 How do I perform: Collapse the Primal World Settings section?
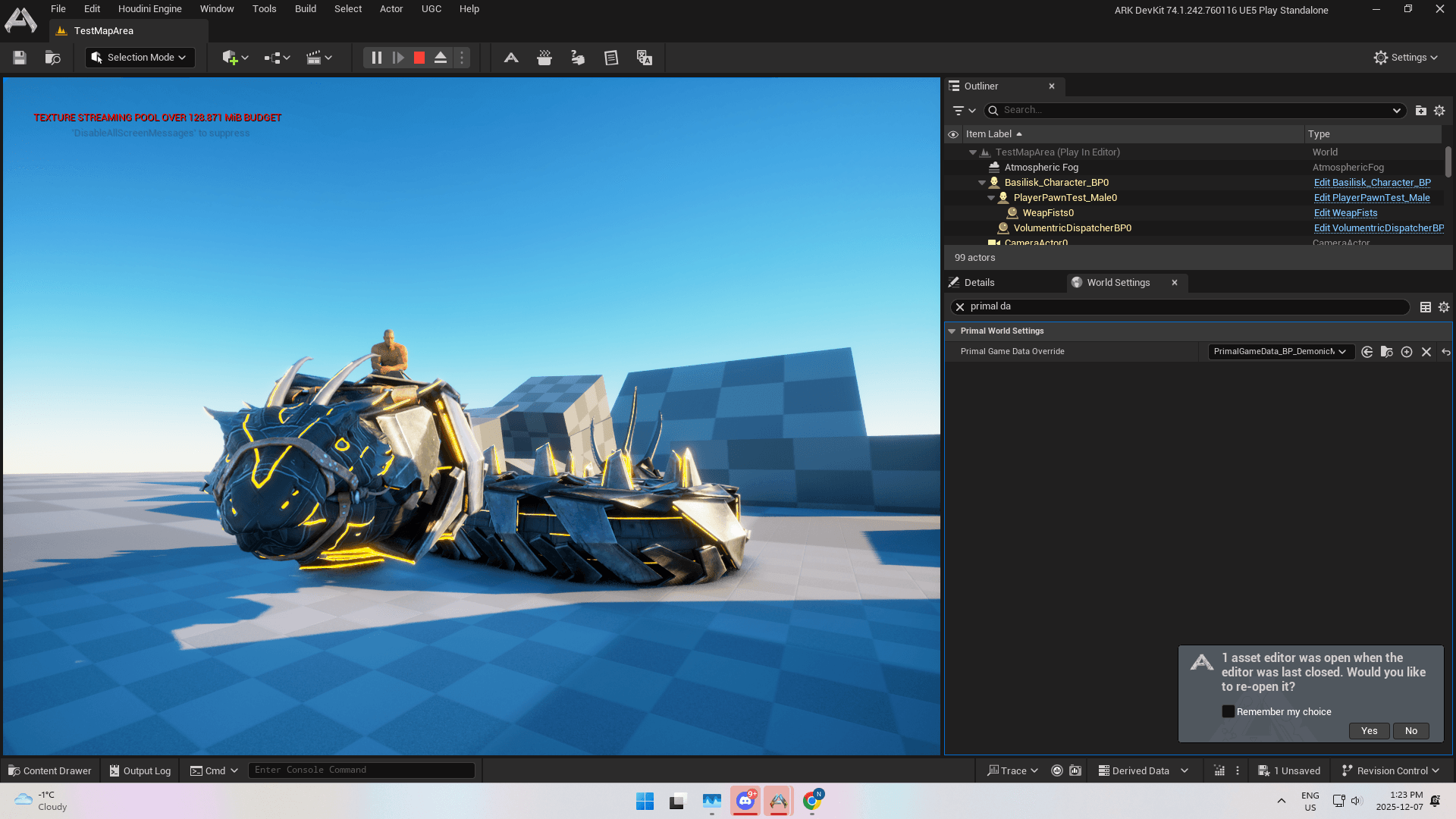click(x=952, y=331)
